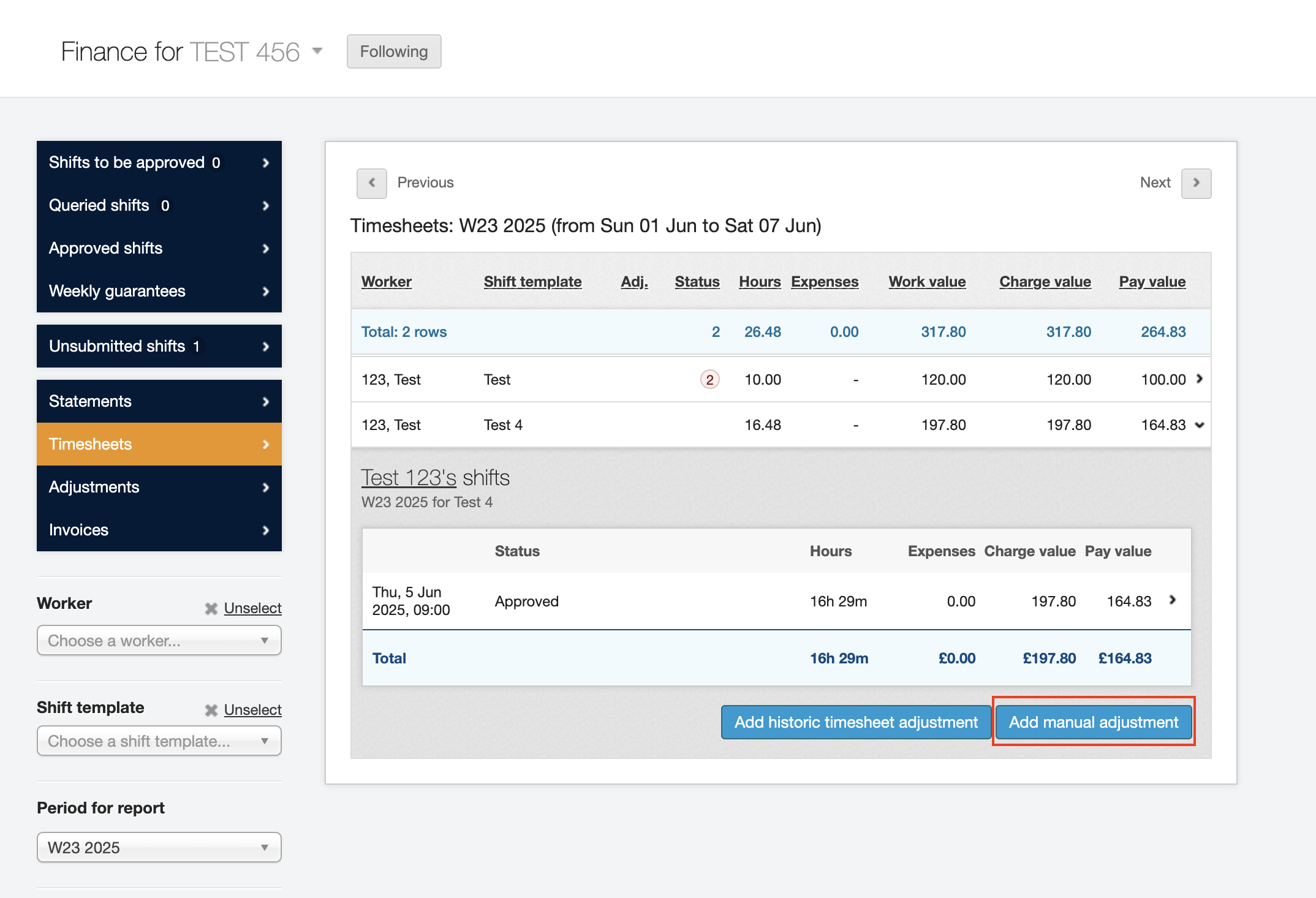Click the Next week arrow icon
This screenshot has height=898, width=1316.
tap(1196, 183)
